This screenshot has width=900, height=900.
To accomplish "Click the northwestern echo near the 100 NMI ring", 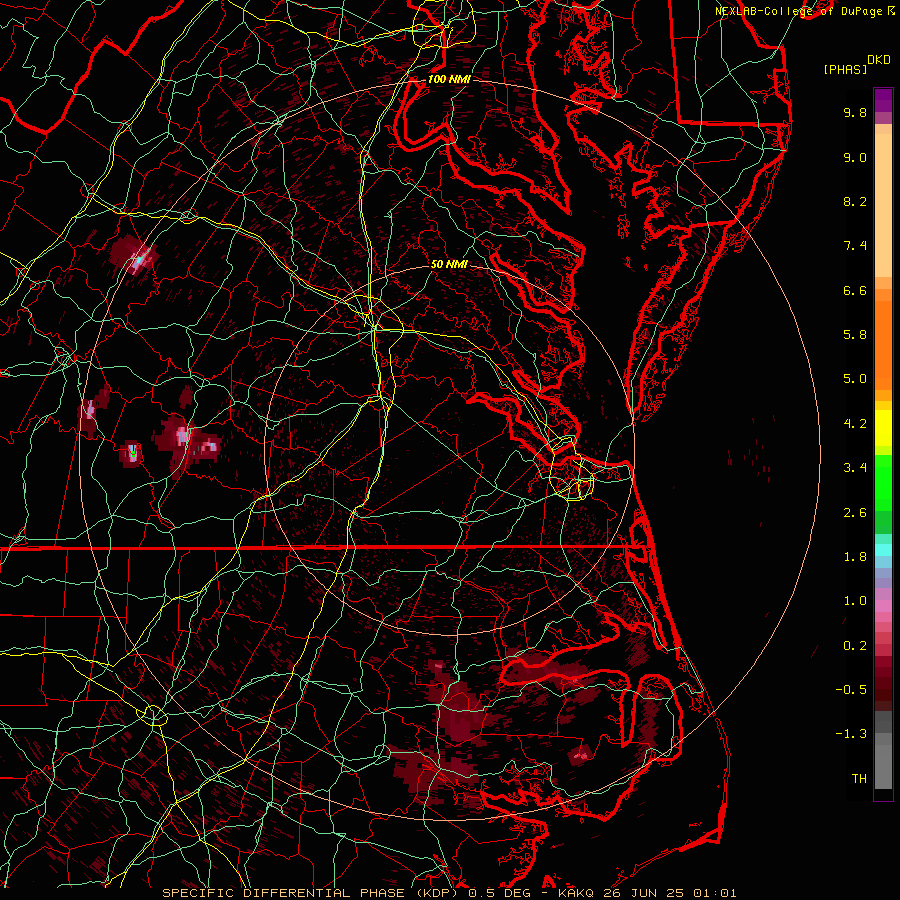I will (x=135, y=257).
